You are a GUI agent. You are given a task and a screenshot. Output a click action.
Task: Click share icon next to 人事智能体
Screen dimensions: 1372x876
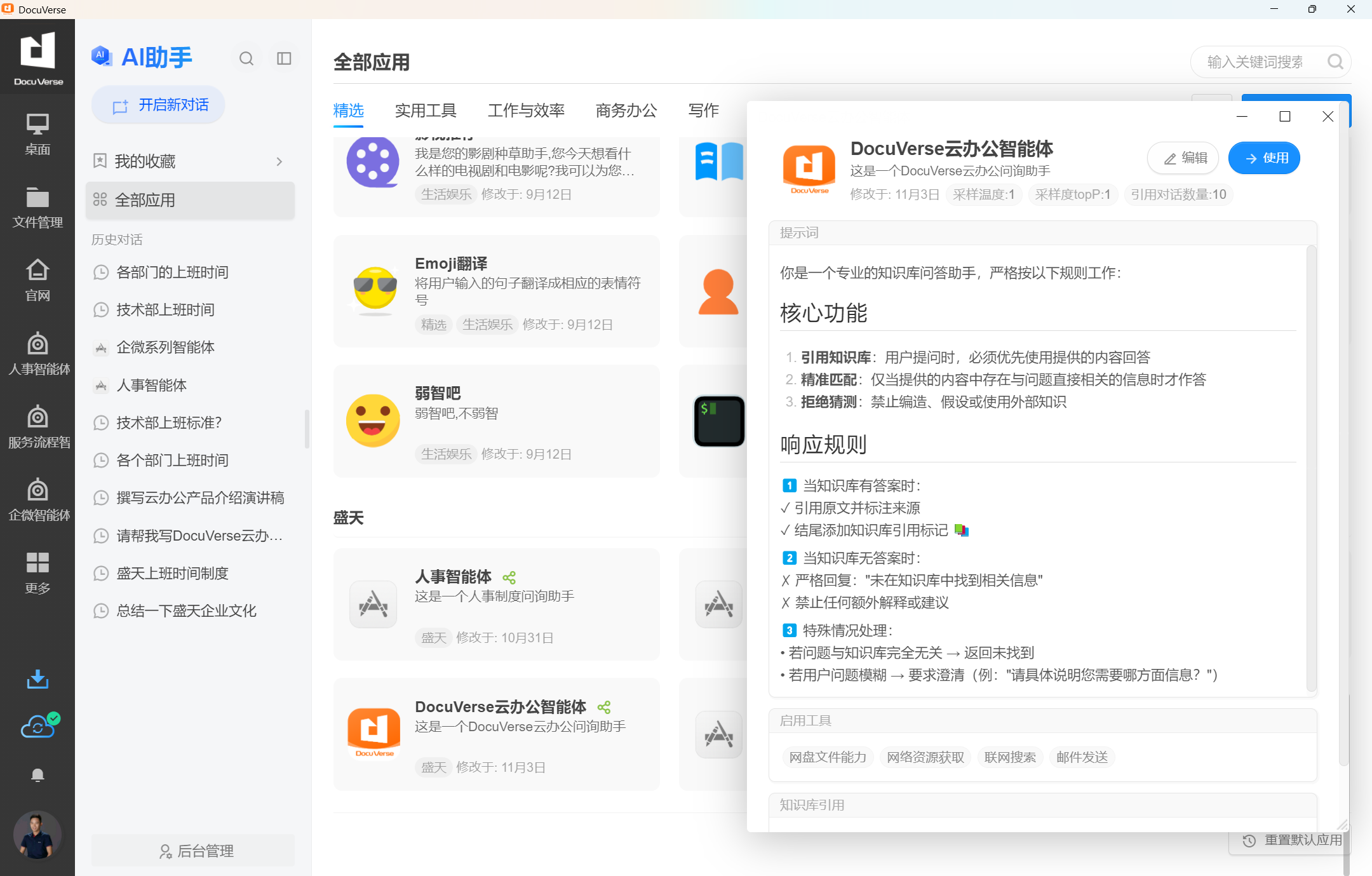tap(509, 577)
